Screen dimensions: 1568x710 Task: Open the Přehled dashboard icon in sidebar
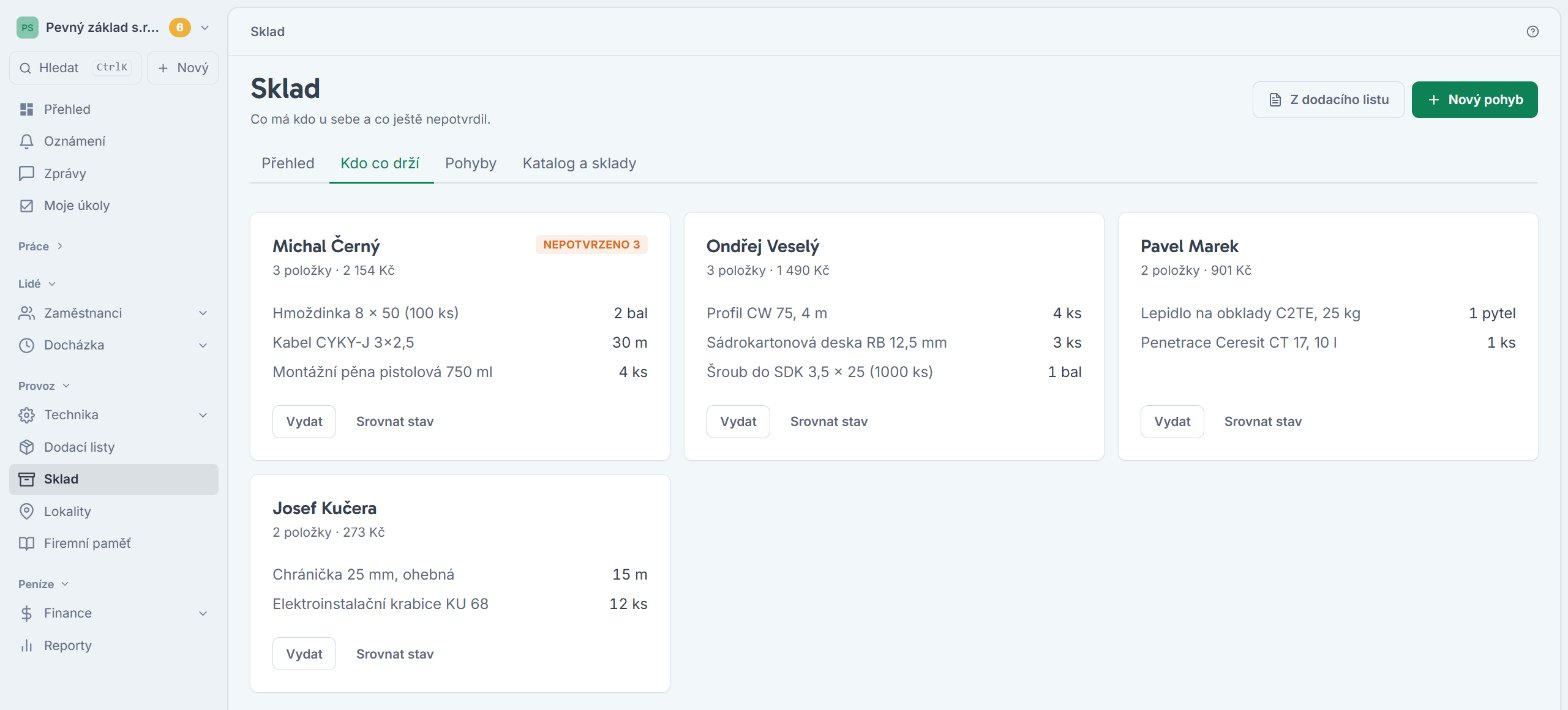pyautogui.click(x=27, y=109)
